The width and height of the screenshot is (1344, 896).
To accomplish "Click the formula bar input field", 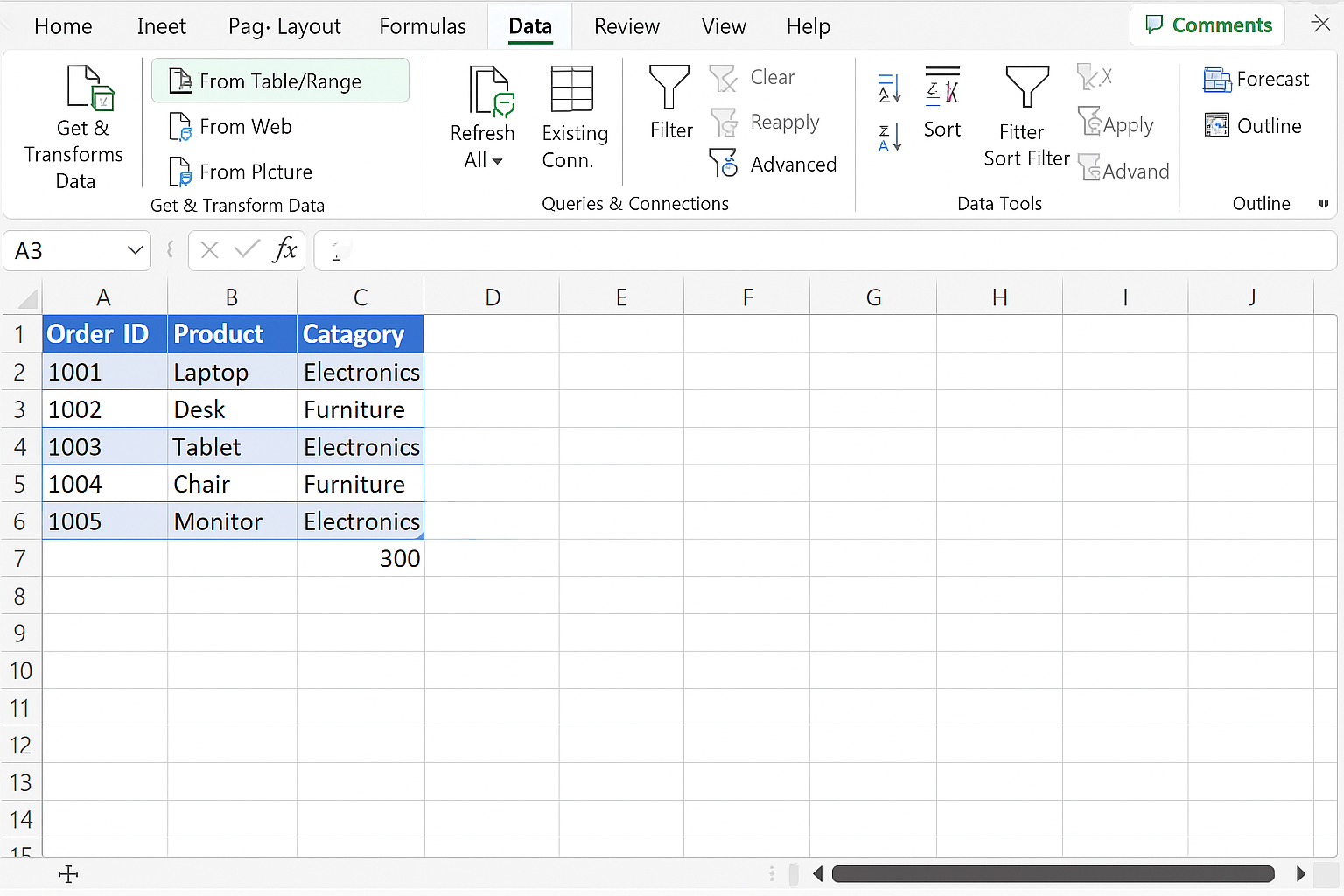I will (825, 251).
